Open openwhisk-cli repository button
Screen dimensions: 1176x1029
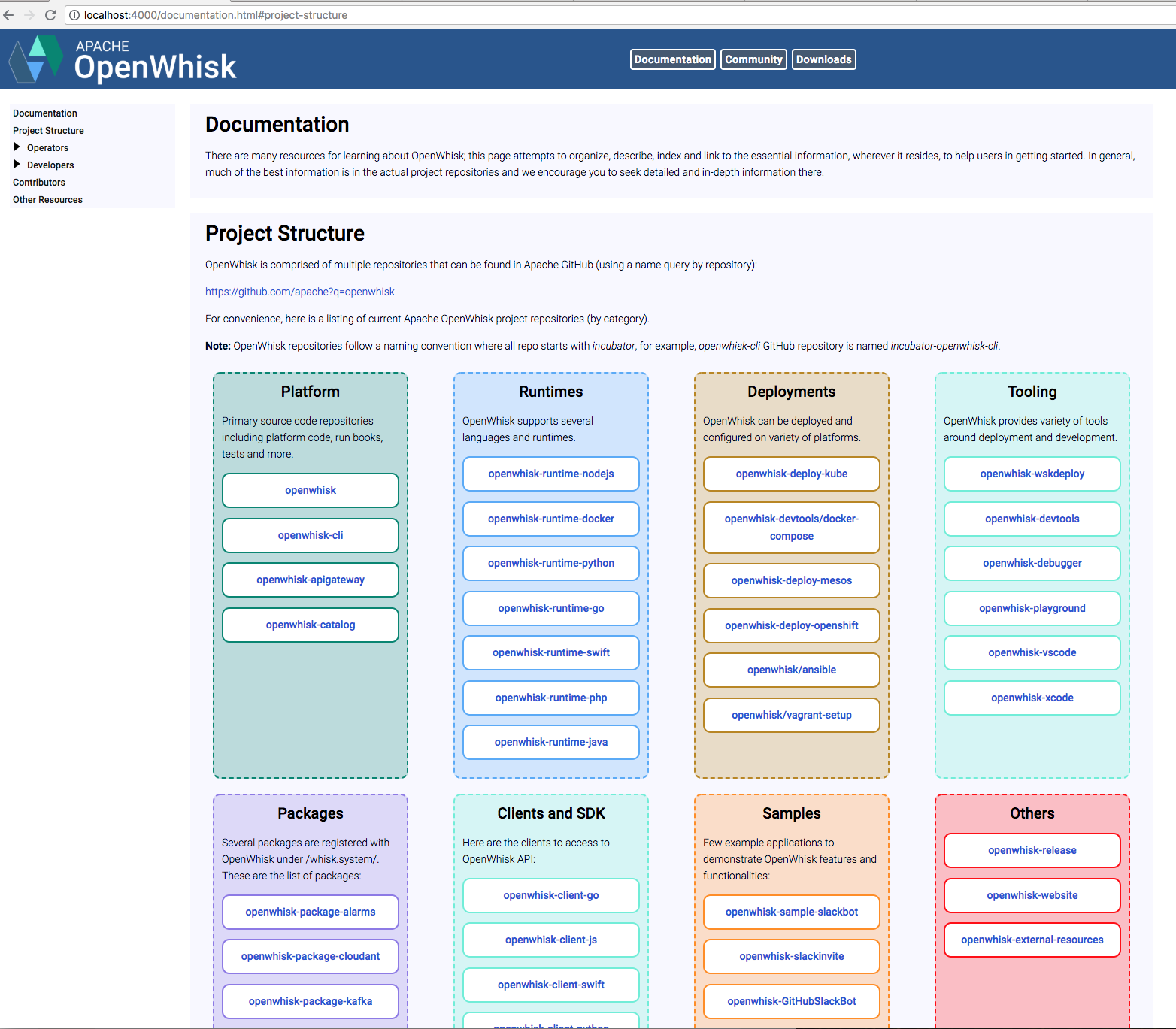[311, 535]
